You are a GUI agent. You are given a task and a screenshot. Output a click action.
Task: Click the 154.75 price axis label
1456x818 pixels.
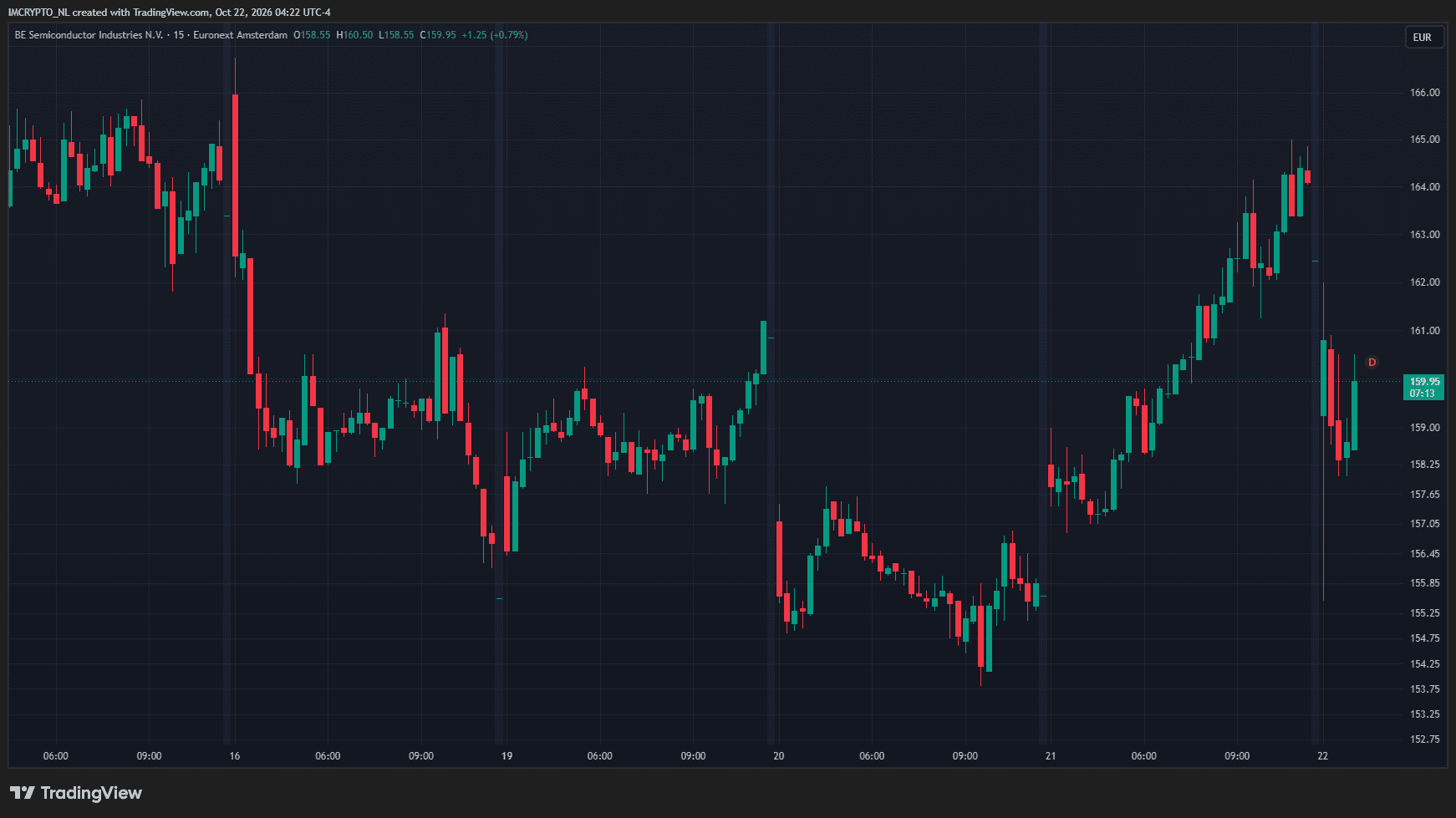[1425, 638]
